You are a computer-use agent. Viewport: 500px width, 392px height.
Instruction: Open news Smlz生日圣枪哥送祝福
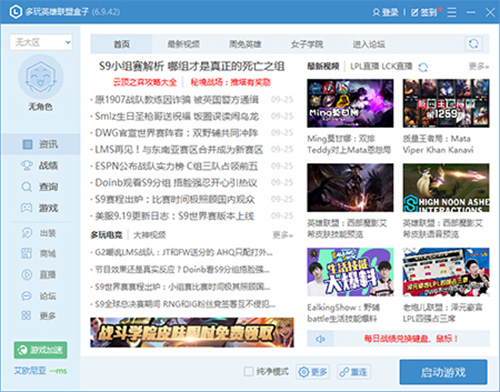pyautogui.click(x=177, y=116)
